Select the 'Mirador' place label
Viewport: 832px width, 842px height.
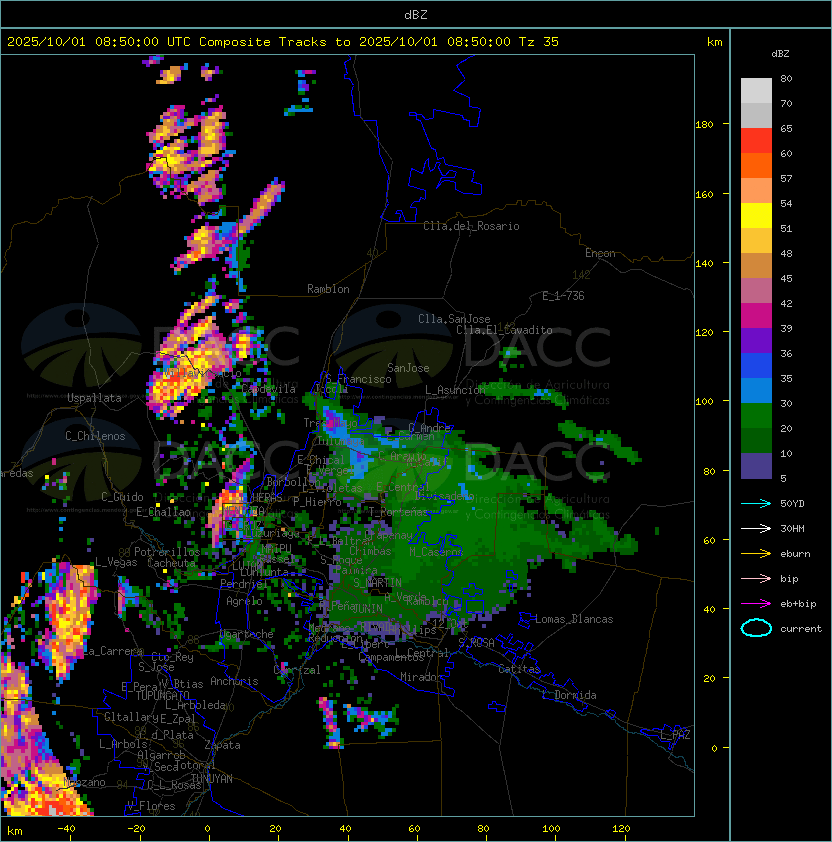tap(422, 677)
